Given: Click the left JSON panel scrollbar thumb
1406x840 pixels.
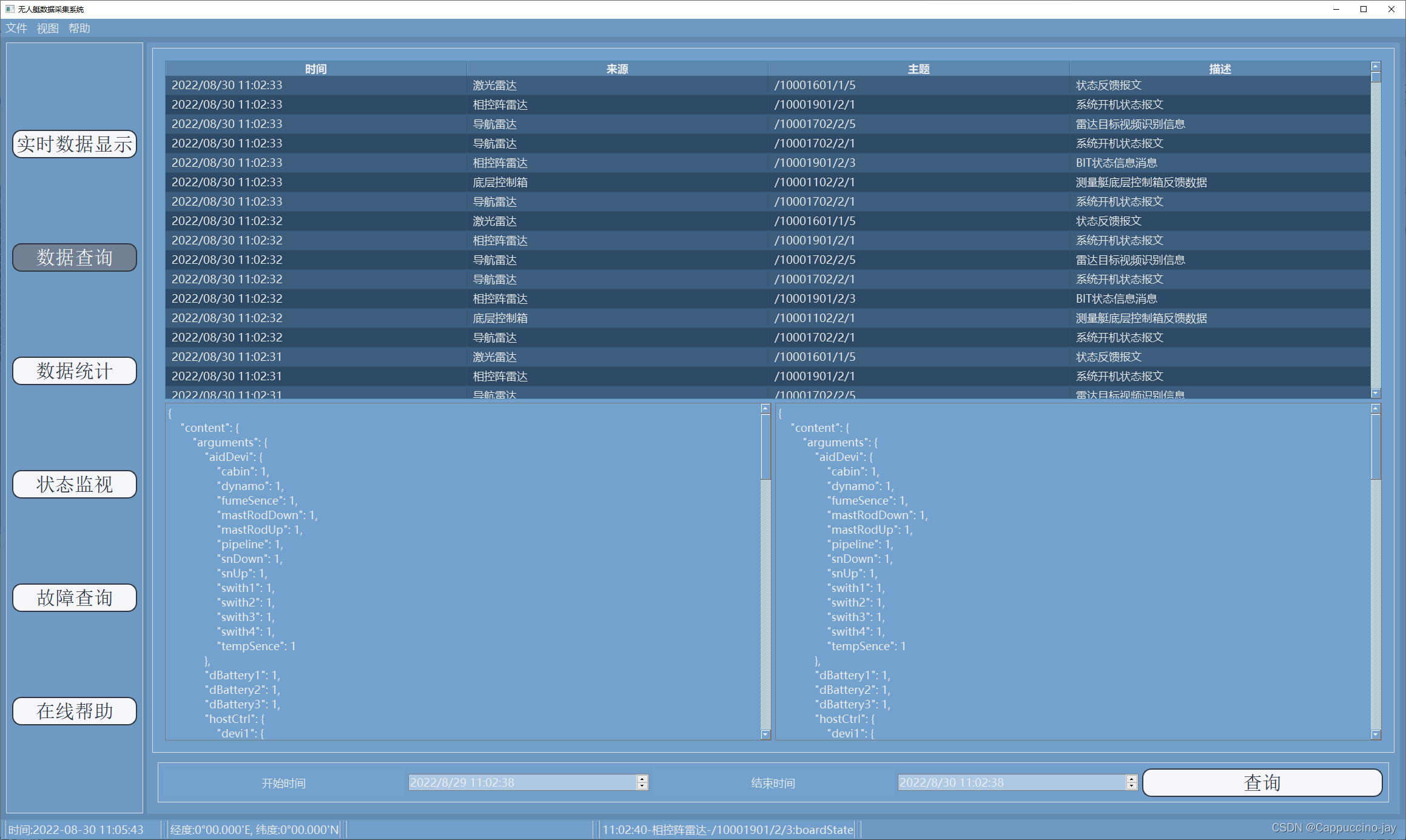Looking at the screenshot, I should (765, 446).
